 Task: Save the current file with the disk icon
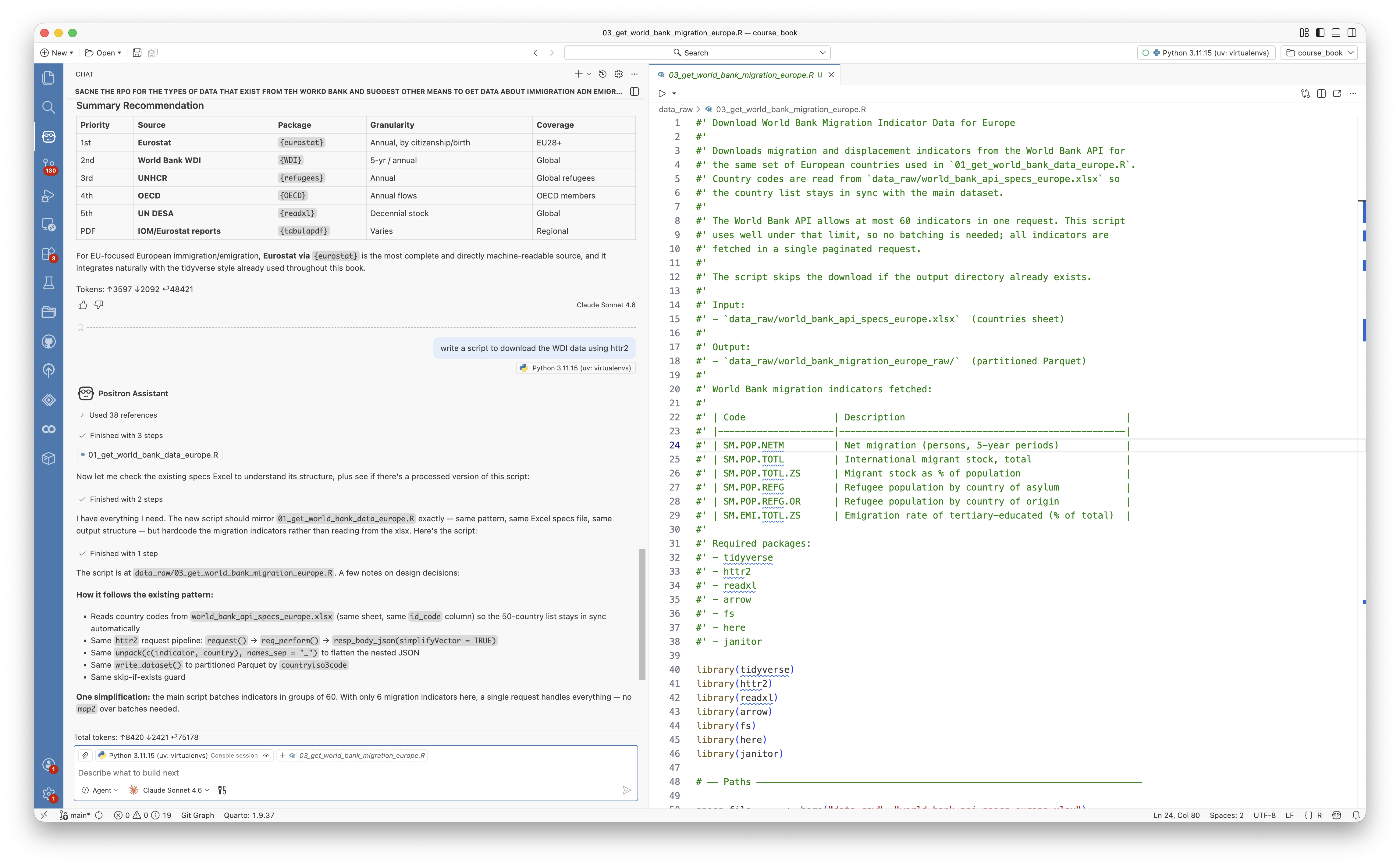[137, 53]
